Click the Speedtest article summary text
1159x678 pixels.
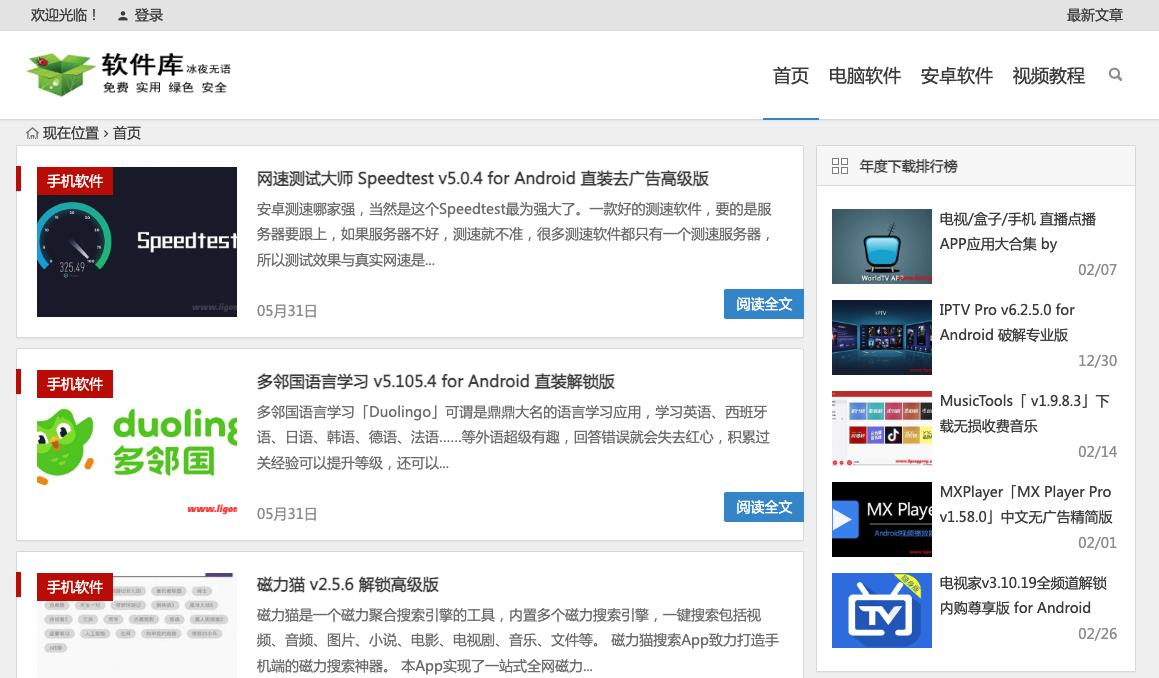pyautogui.click(x=515, y=234)
